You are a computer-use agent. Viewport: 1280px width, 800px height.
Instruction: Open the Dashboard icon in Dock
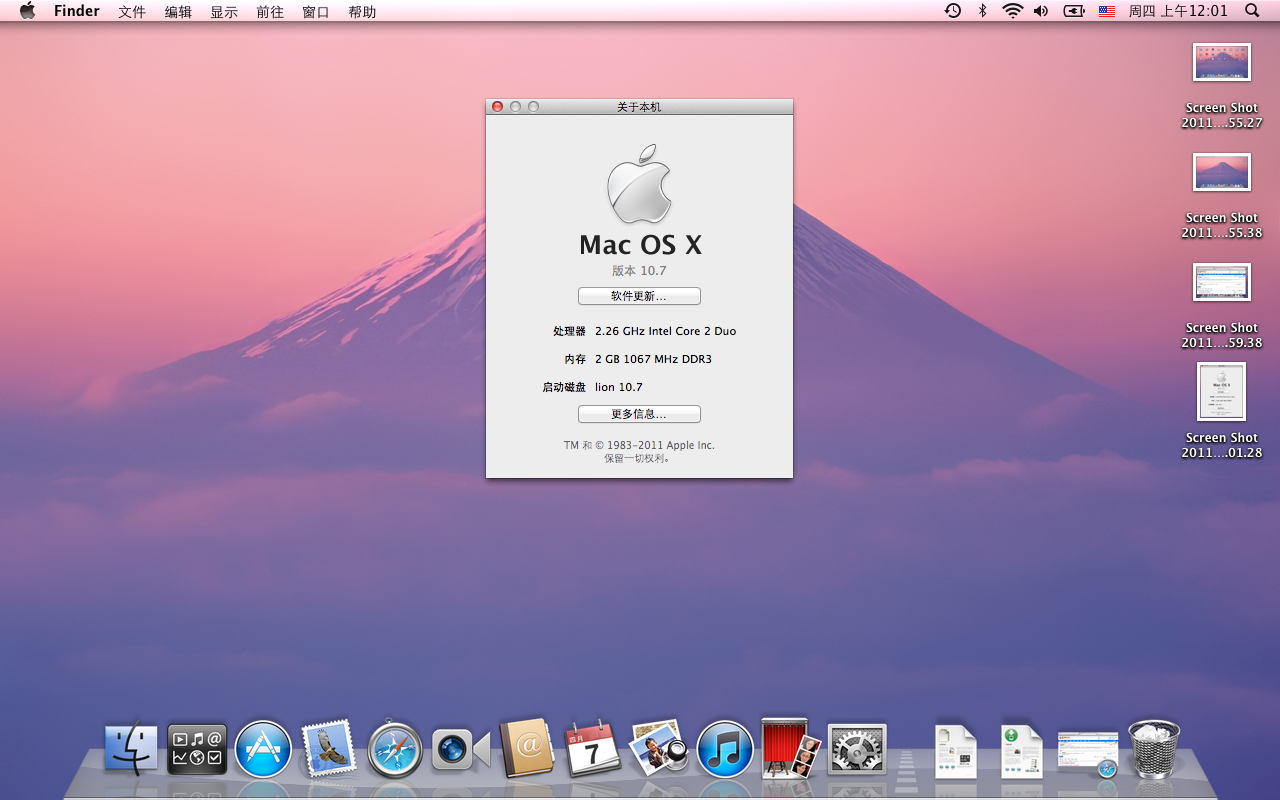tap(197, 750)
